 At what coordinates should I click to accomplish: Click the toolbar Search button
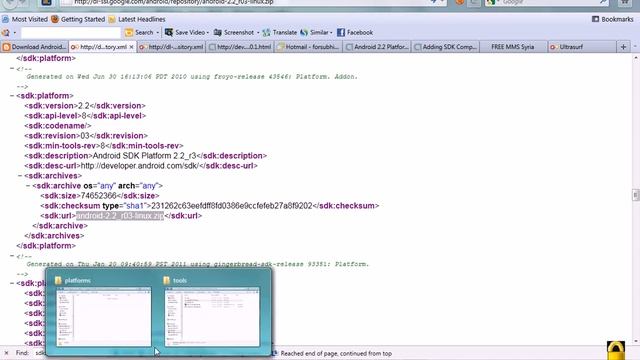140,32
